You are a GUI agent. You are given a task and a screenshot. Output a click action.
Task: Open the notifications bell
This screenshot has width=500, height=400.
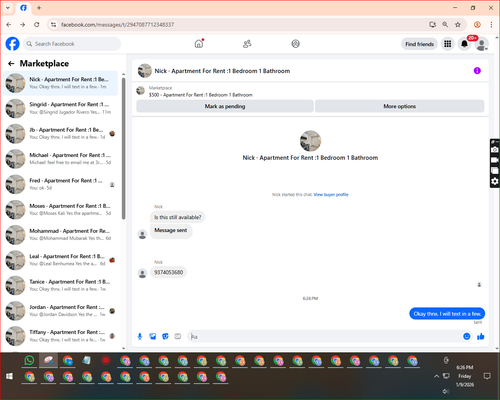point(464,44)
